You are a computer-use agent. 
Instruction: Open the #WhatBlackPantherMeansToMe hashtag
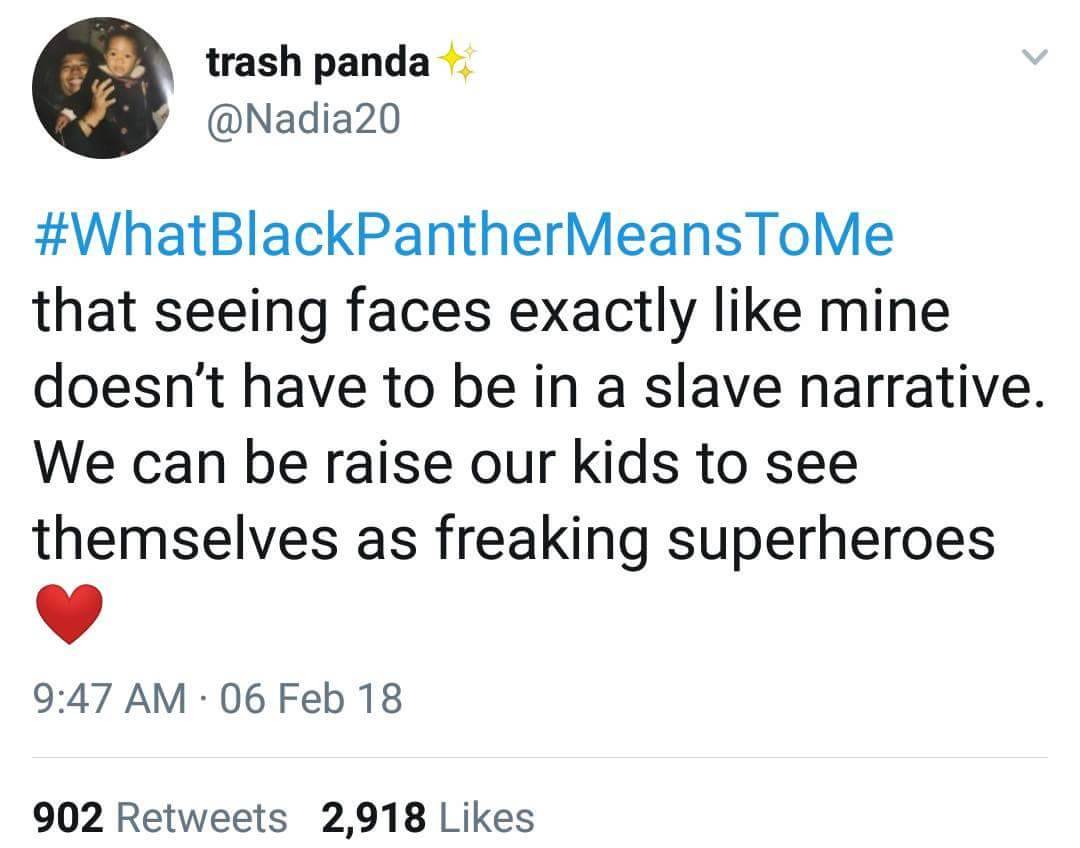pos(463,236)
